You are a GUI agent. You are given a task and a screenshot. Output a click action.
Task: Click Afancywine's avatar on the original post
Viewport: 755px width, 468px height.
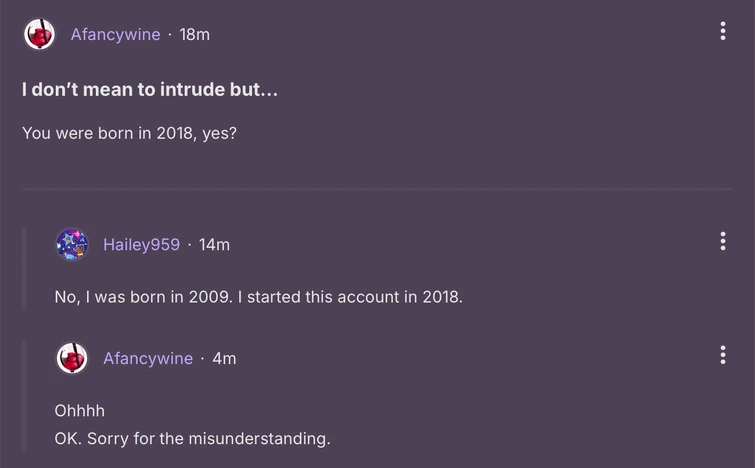click(40, 34)
